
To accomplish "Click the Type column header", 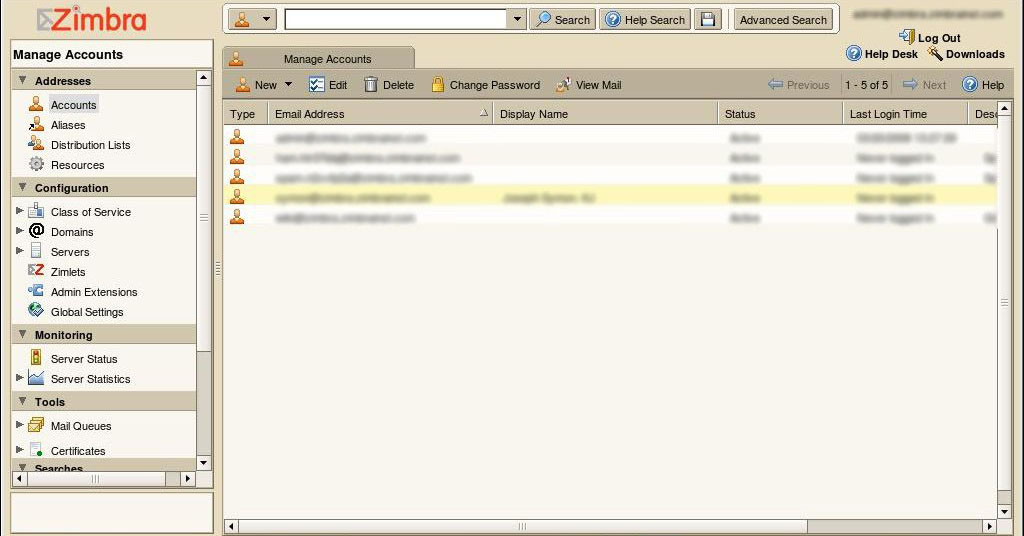I will click(x=245, y=114).
